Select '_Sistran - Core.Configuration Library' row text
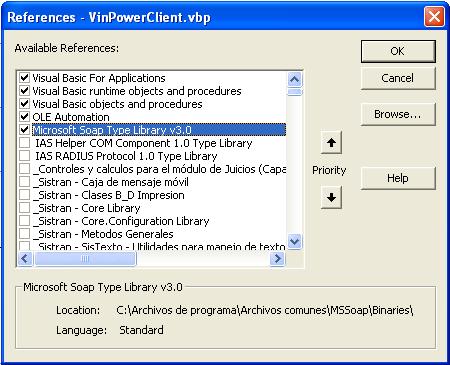 (x=121, y=221)
